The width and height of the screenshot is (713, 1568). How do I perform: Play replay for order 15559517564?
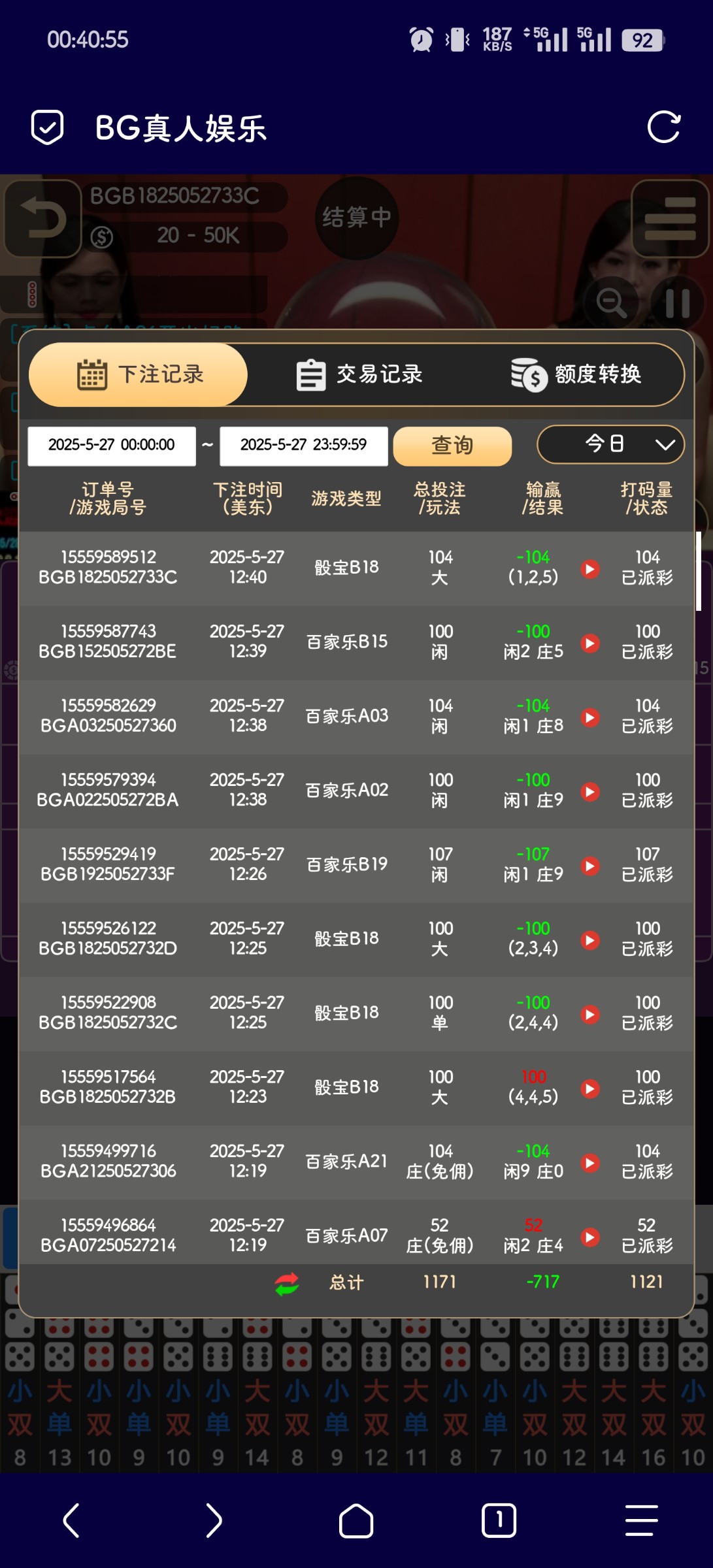click(x=590, y=1088)
